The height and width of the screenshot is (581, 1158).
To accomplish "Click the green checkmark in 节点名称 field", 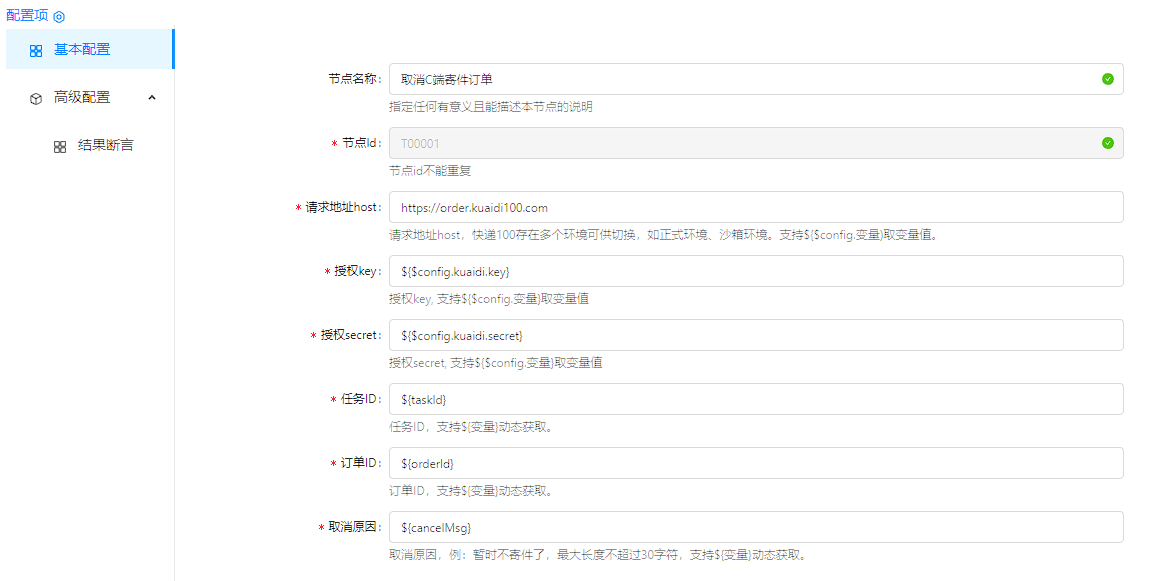I will pos(1107,79).
